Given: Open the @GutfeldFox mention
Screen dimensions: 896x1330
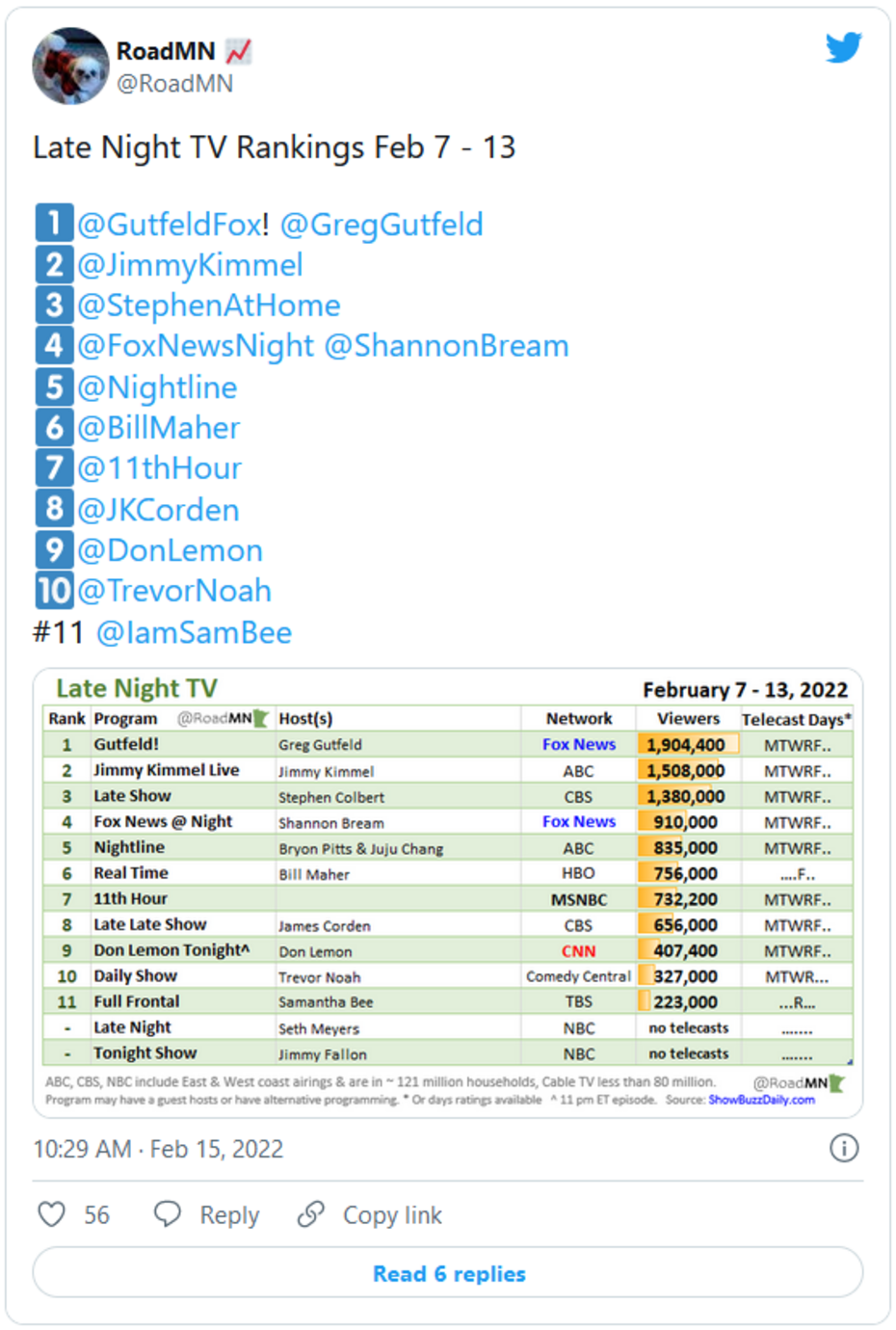Looking at the screenshot, I should (169, 225).
